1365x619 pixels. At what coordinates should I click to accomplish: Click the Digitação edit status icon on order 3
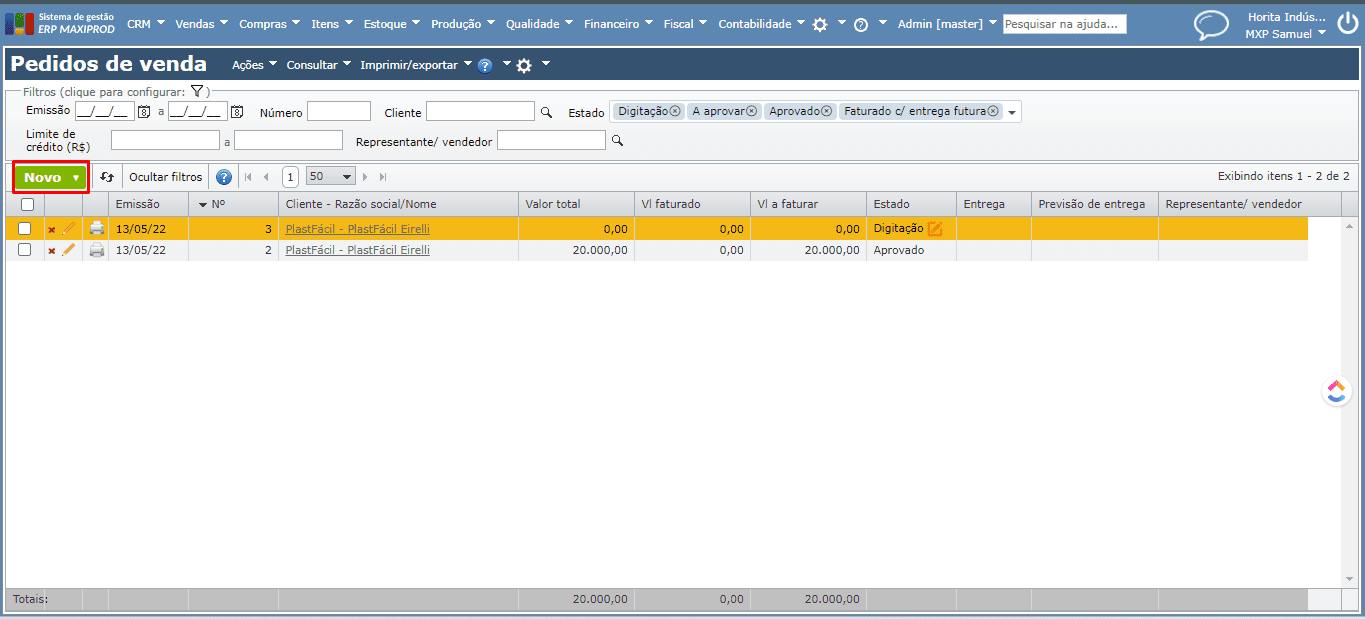935,229
